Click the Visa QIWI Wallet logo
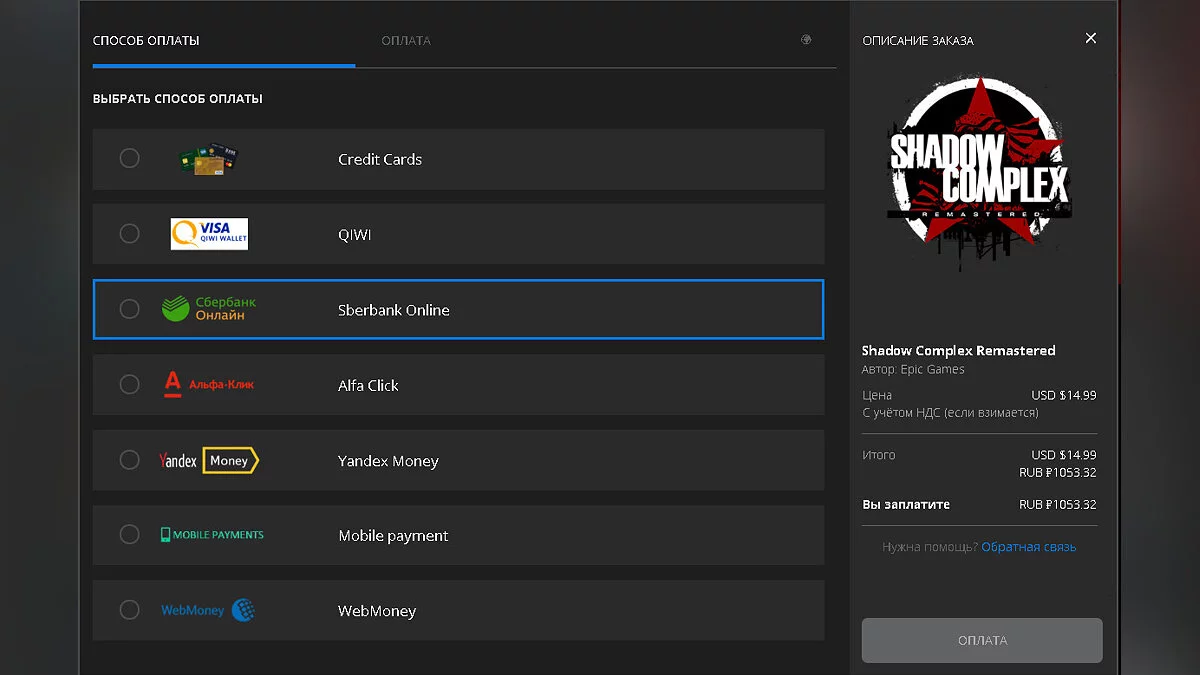 (x=209, y=234)
